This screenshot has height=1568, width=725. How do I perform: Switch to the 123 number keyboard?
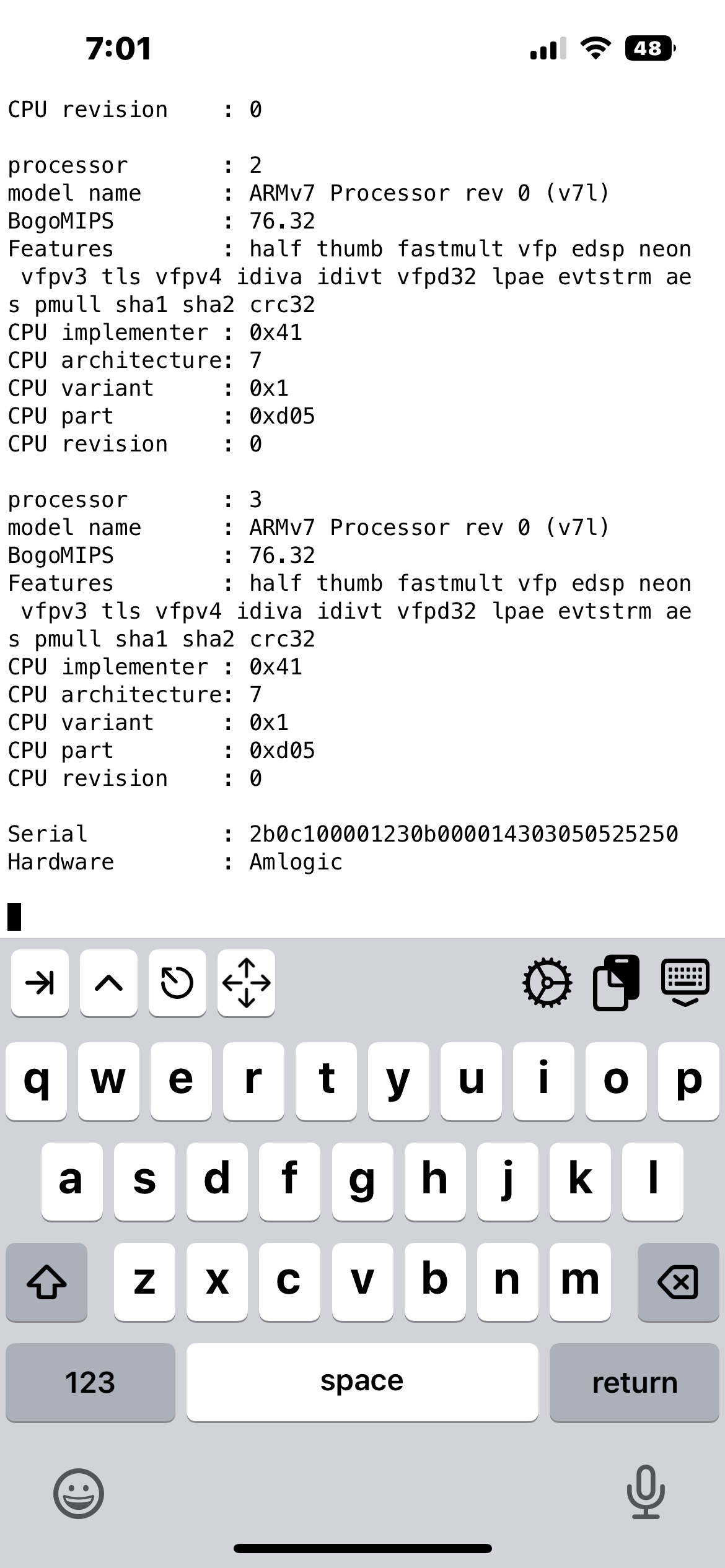pos(90,1382)
